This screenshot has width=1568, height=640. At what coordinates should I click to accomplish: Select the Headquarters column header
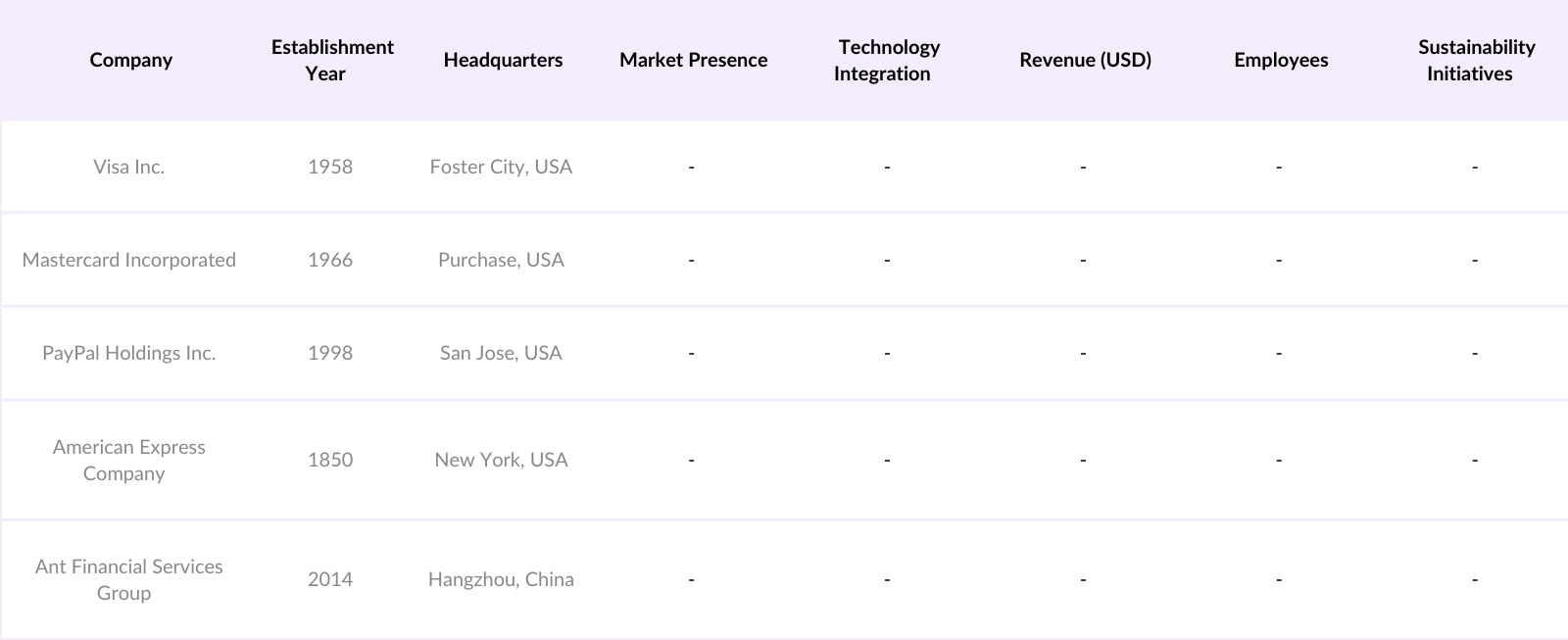(x=503, y=60)
